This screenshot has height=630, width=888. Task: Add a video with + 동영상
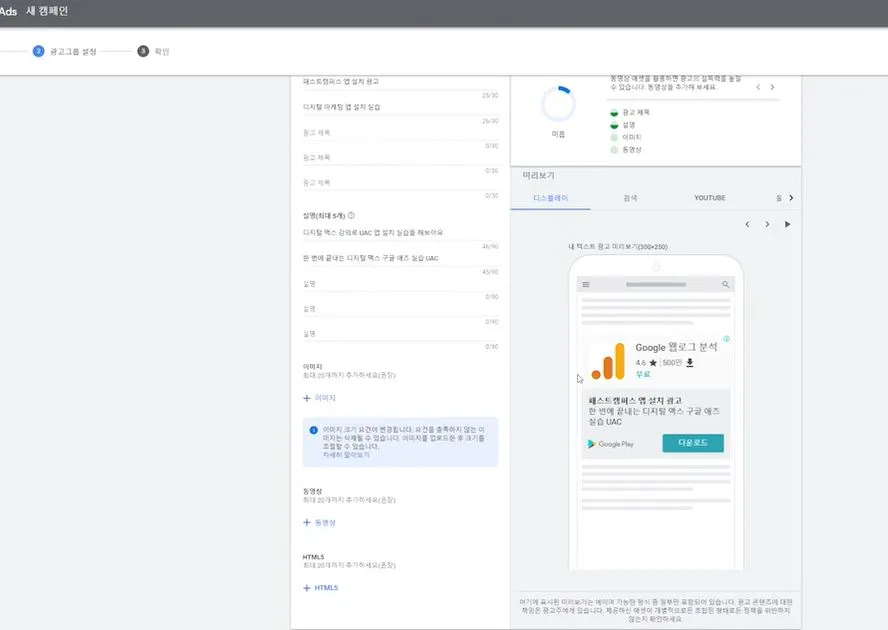tap(319, 522)
